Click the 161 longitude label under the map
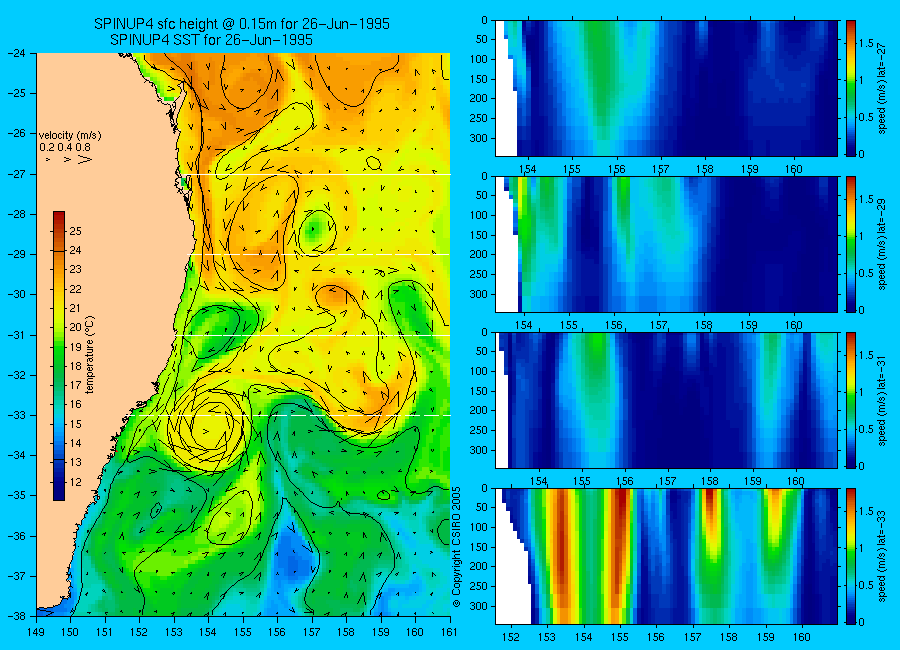 [x=449, y=632]
